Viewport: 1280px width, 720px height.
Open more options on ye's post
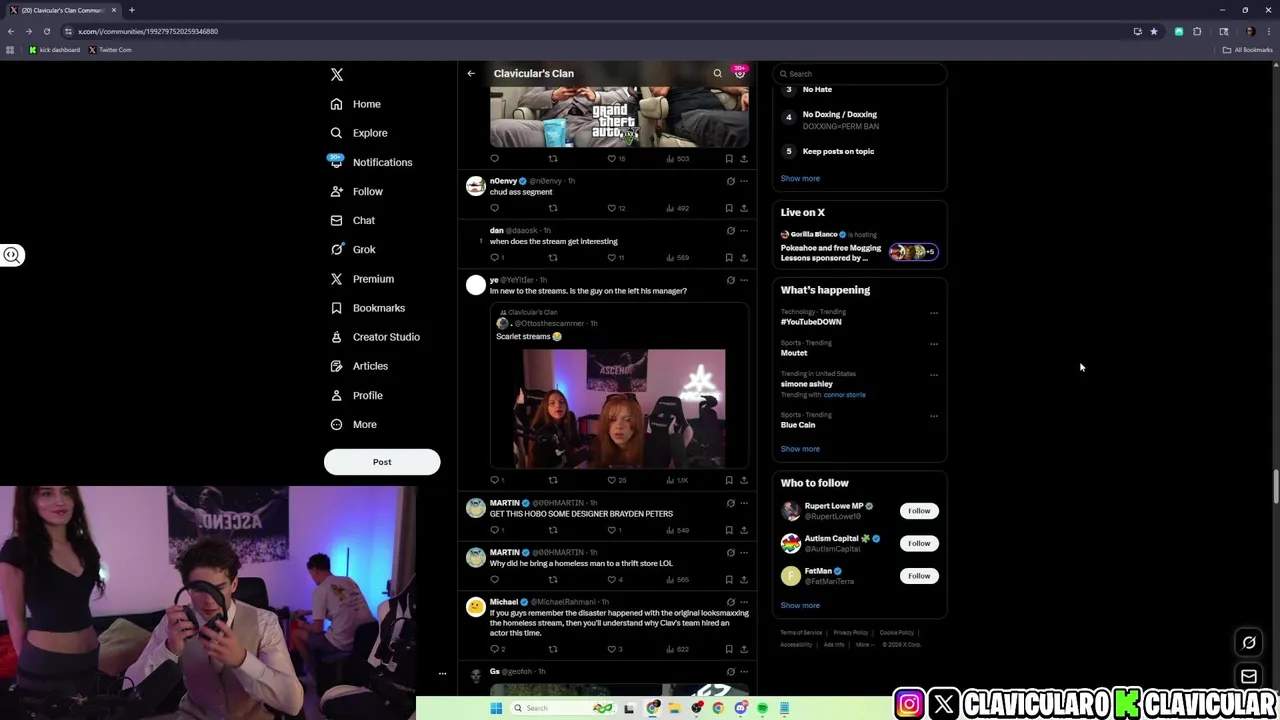[744, 280]
